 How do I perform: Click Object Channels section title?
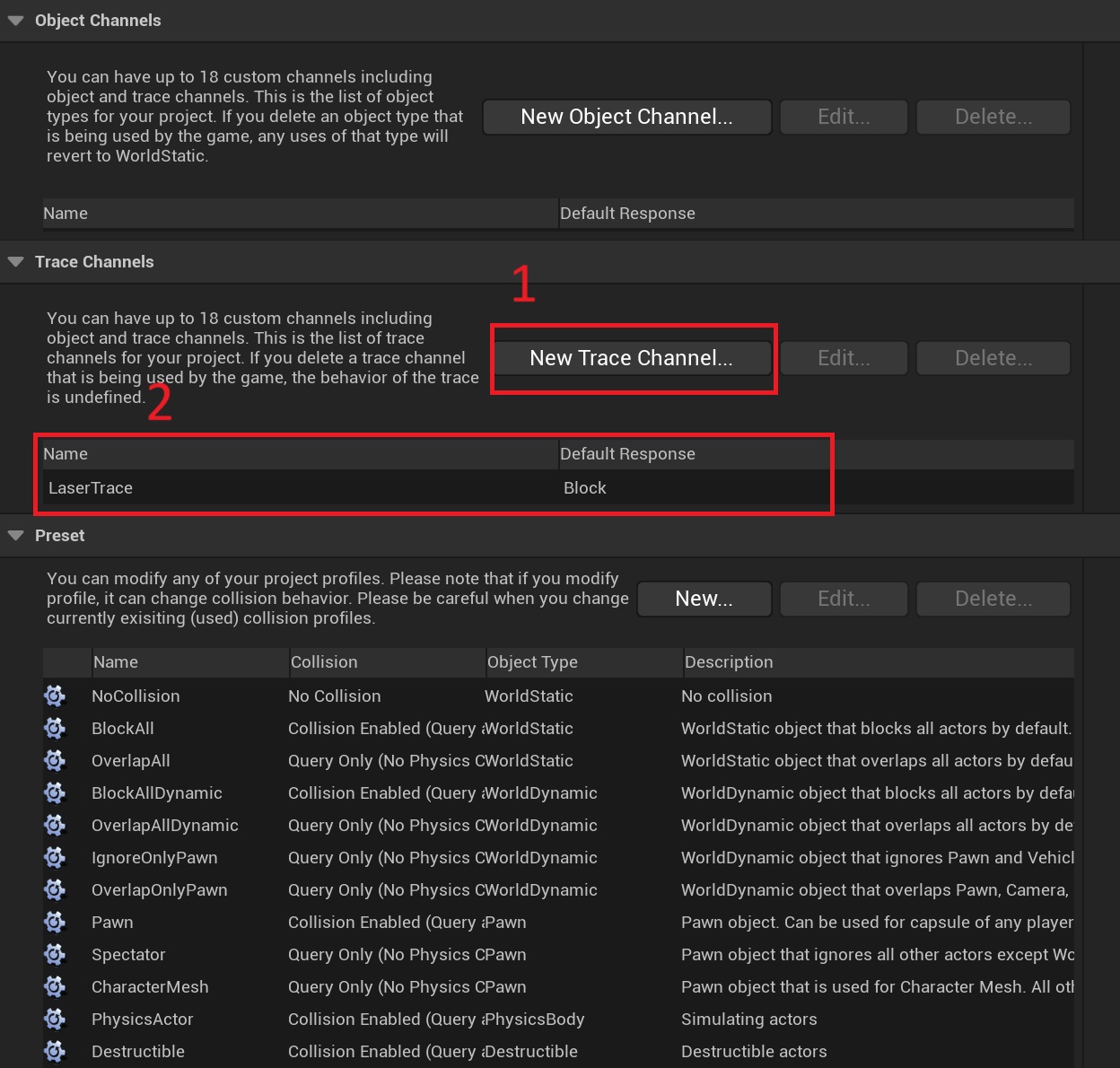(98, 21)
